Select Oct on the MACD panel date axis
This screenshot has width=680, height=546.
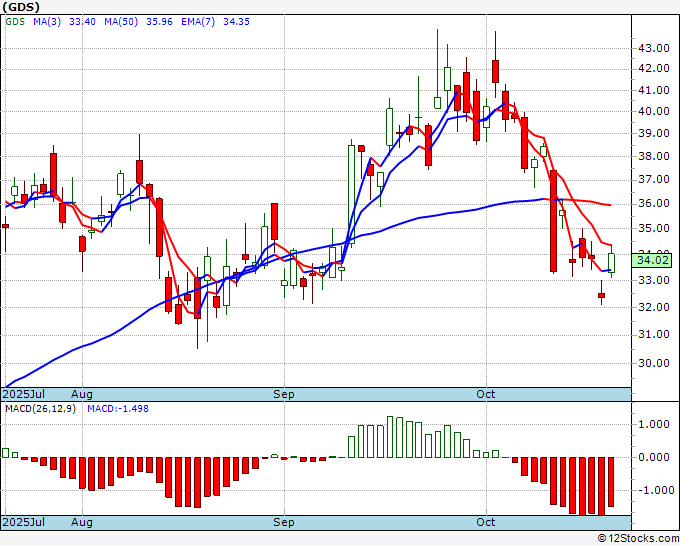coord(486,522)
